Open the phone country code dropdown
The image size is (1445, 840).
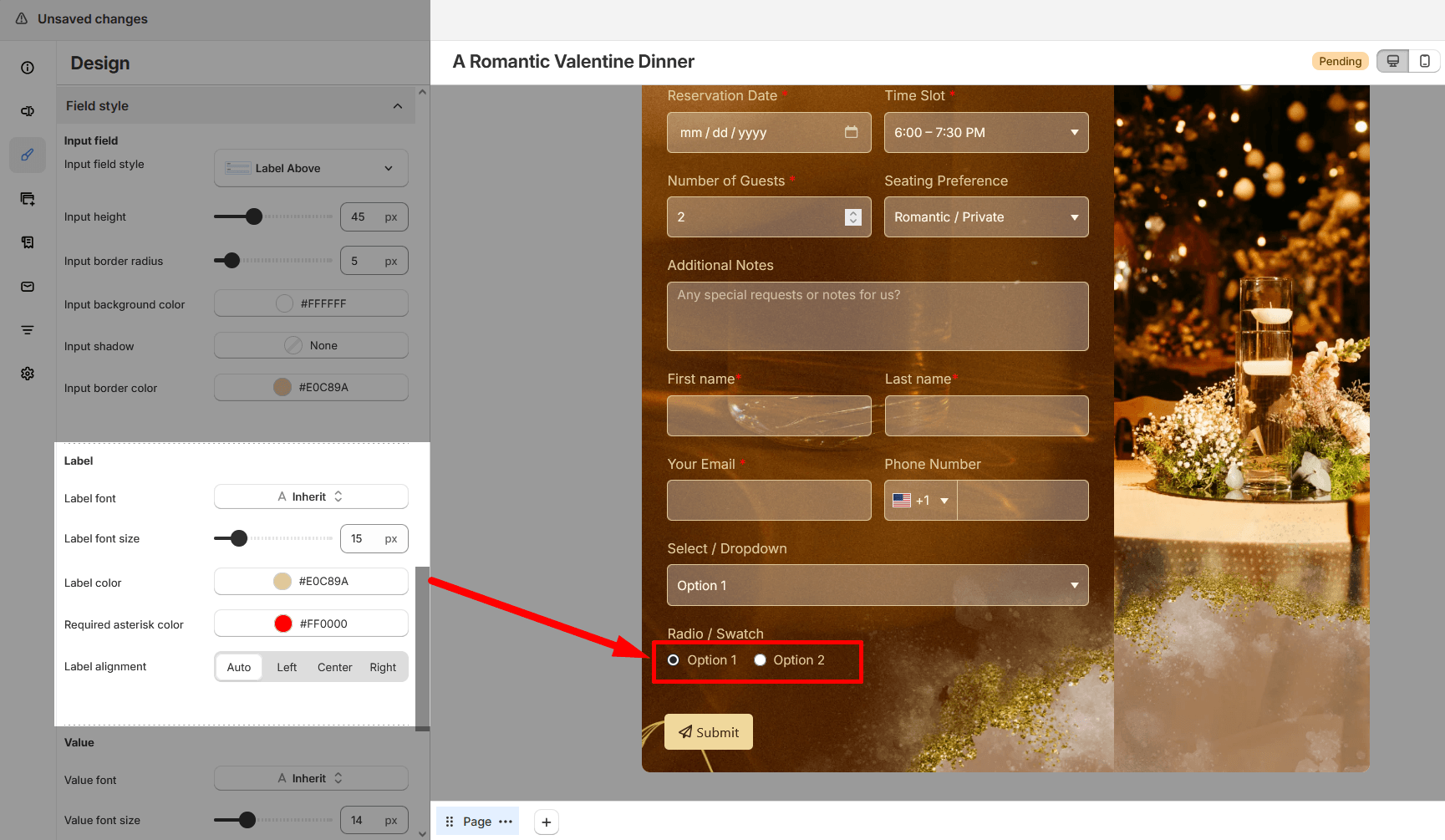click(x=921, y=501)
